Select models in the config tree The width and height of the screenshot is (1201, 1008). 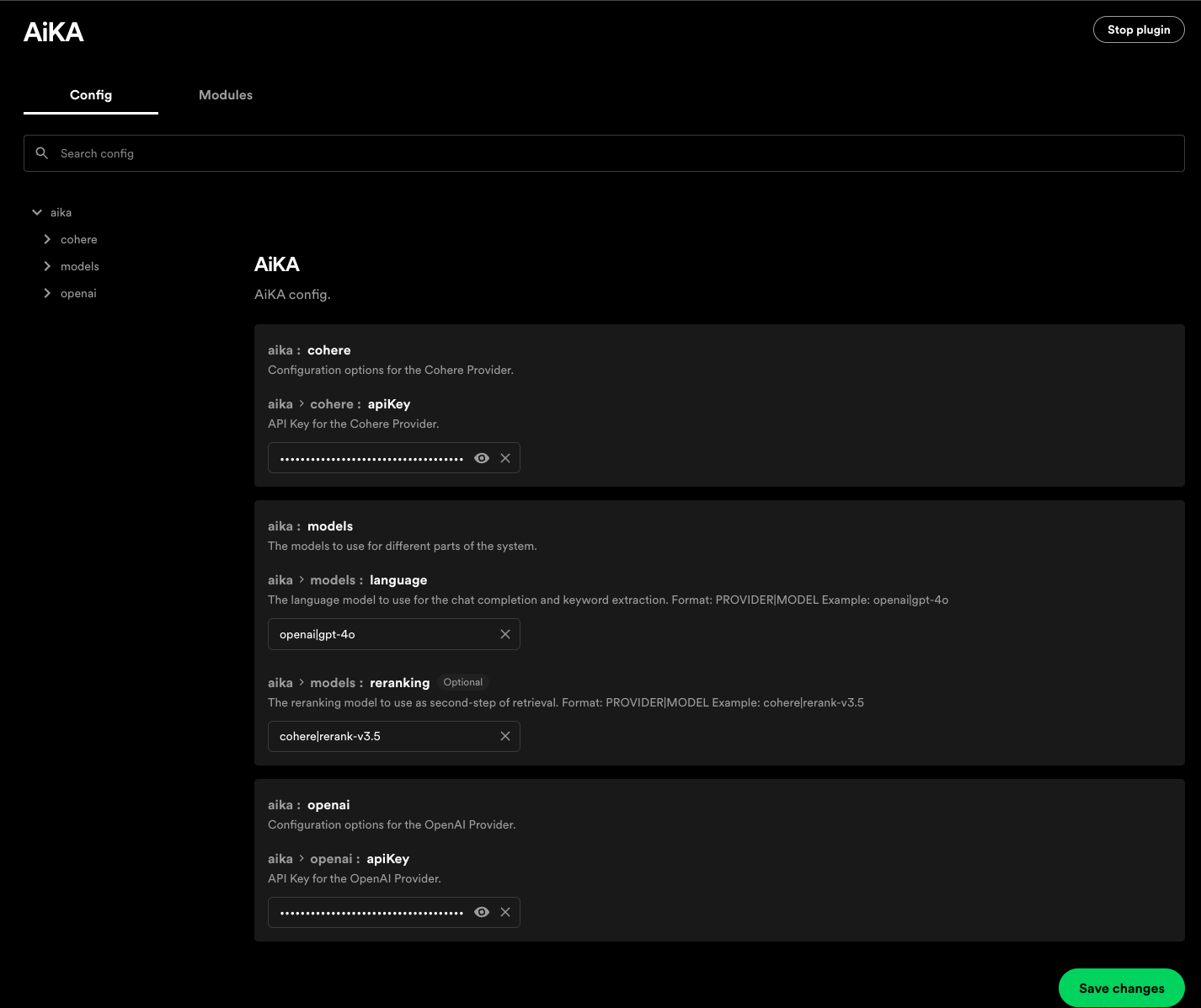[80, 266]
